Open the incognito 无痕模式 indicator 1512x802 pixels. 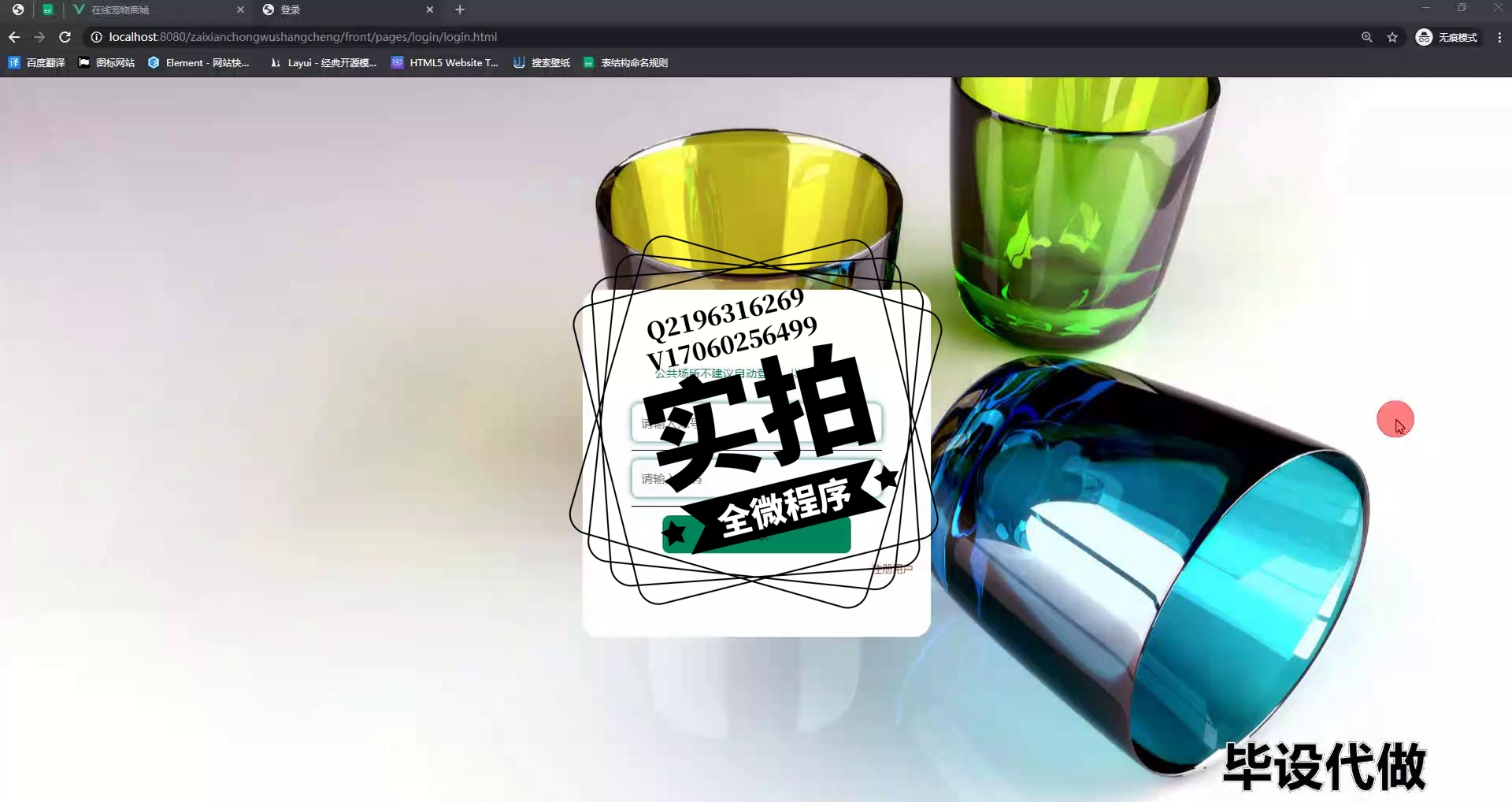[1447, 37]
